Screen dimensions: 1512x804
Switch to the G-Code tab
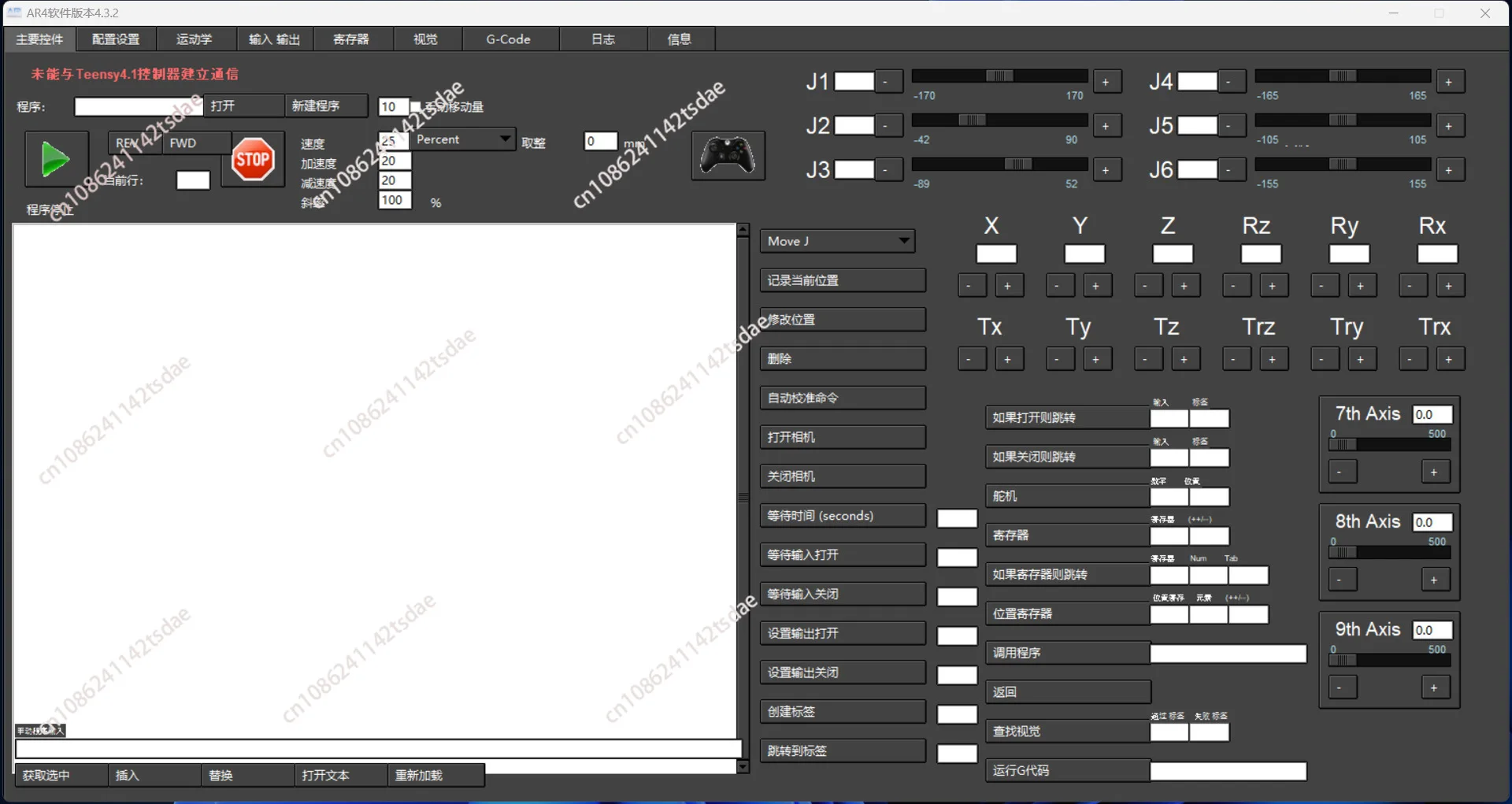pyautogui.click(x=509, y=39)
